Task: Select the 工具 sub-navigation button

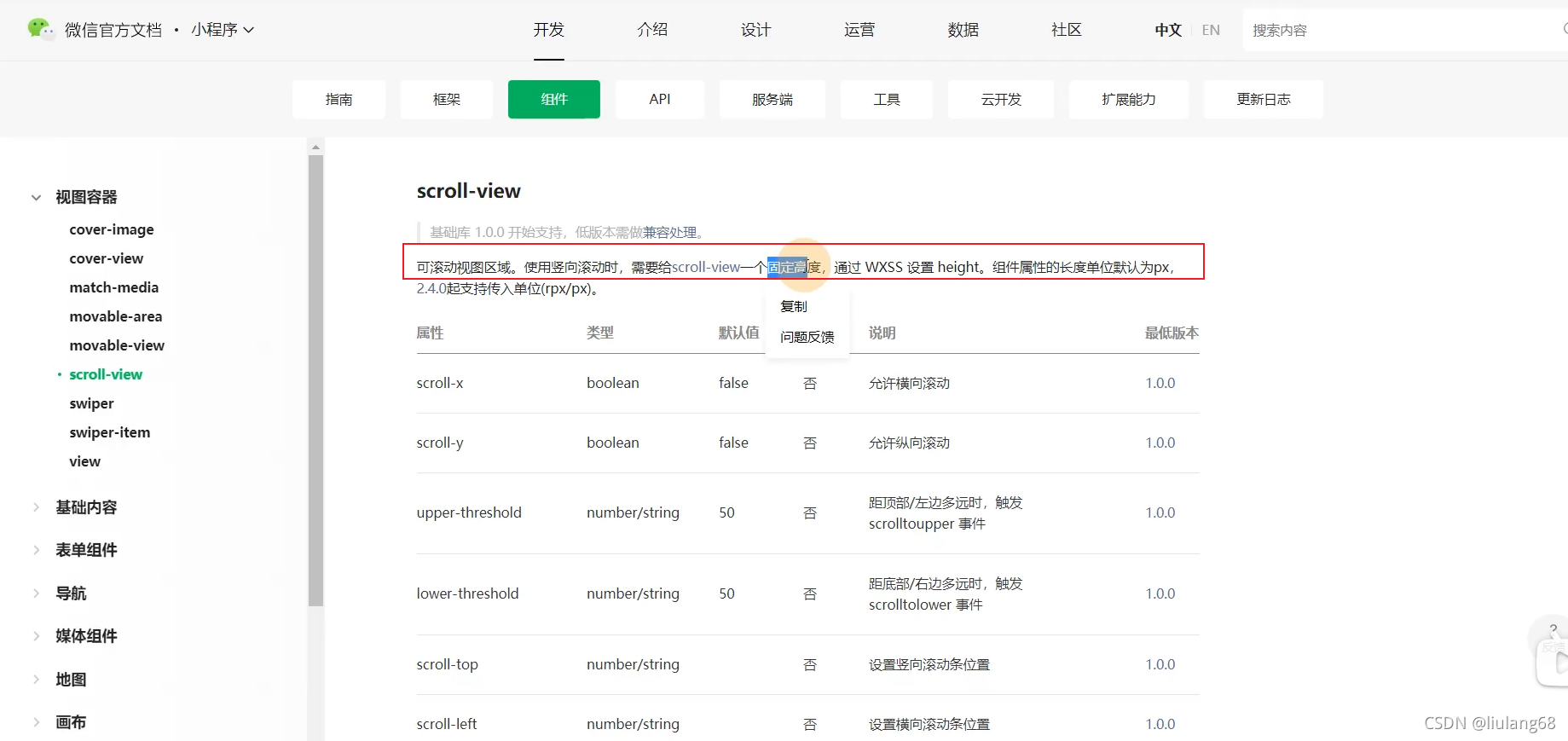Action: [887, 99]
